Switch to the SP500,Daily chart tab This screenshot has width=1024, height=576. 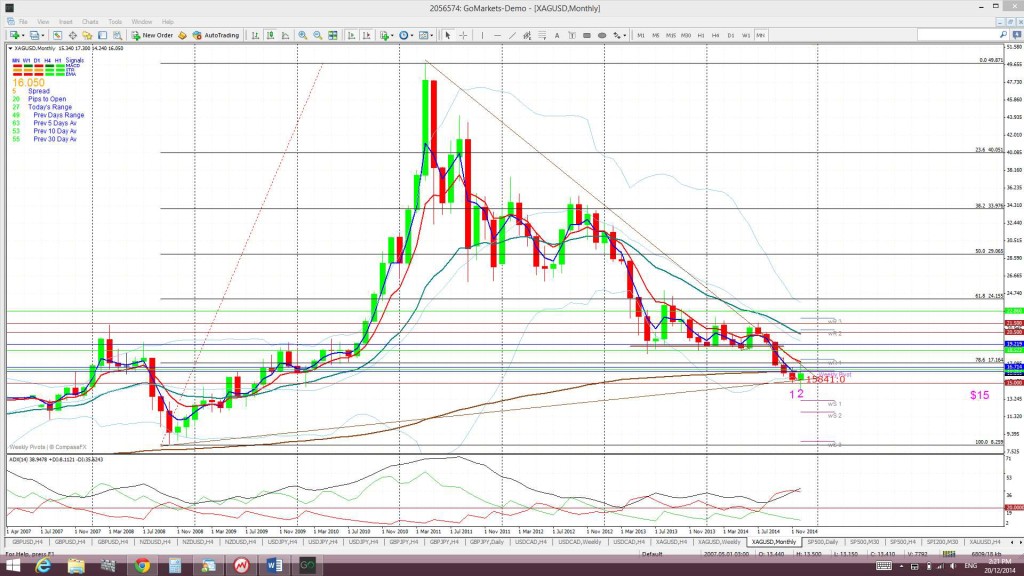pos(823,542)
